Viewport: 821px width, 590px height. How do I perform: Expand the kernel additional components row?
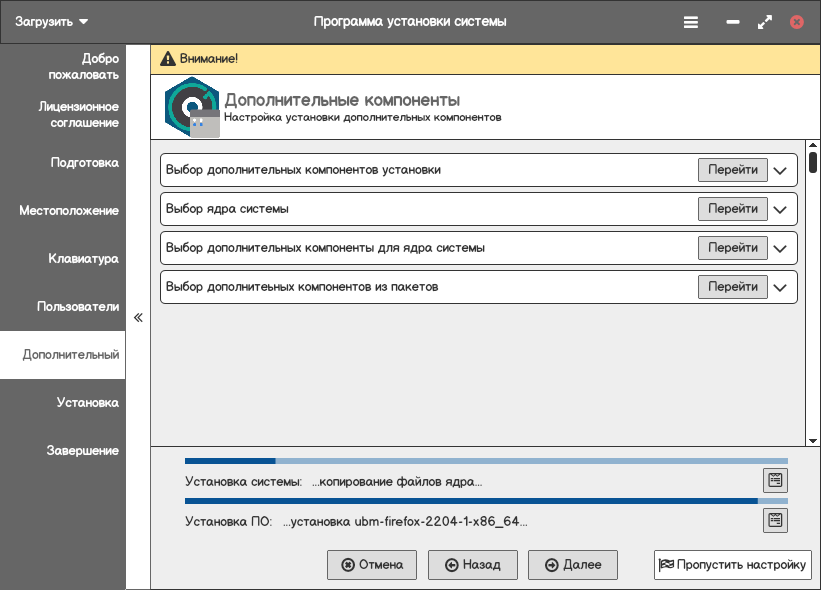782,248
